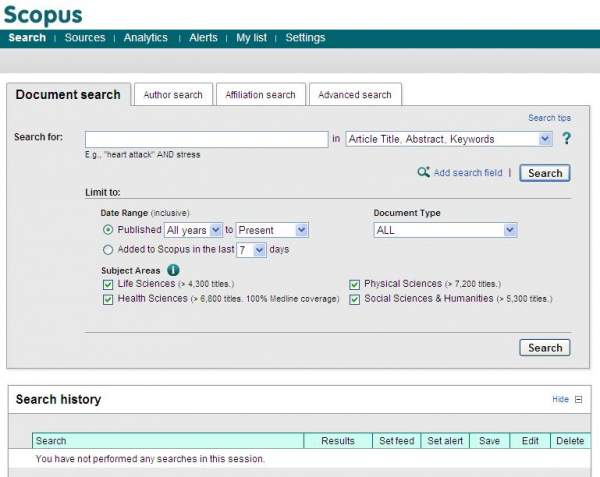Viewport: 600px width, 477px height.
Task: Click the Set feed column header
Action: pyautogui.click(x=396, y=441)
